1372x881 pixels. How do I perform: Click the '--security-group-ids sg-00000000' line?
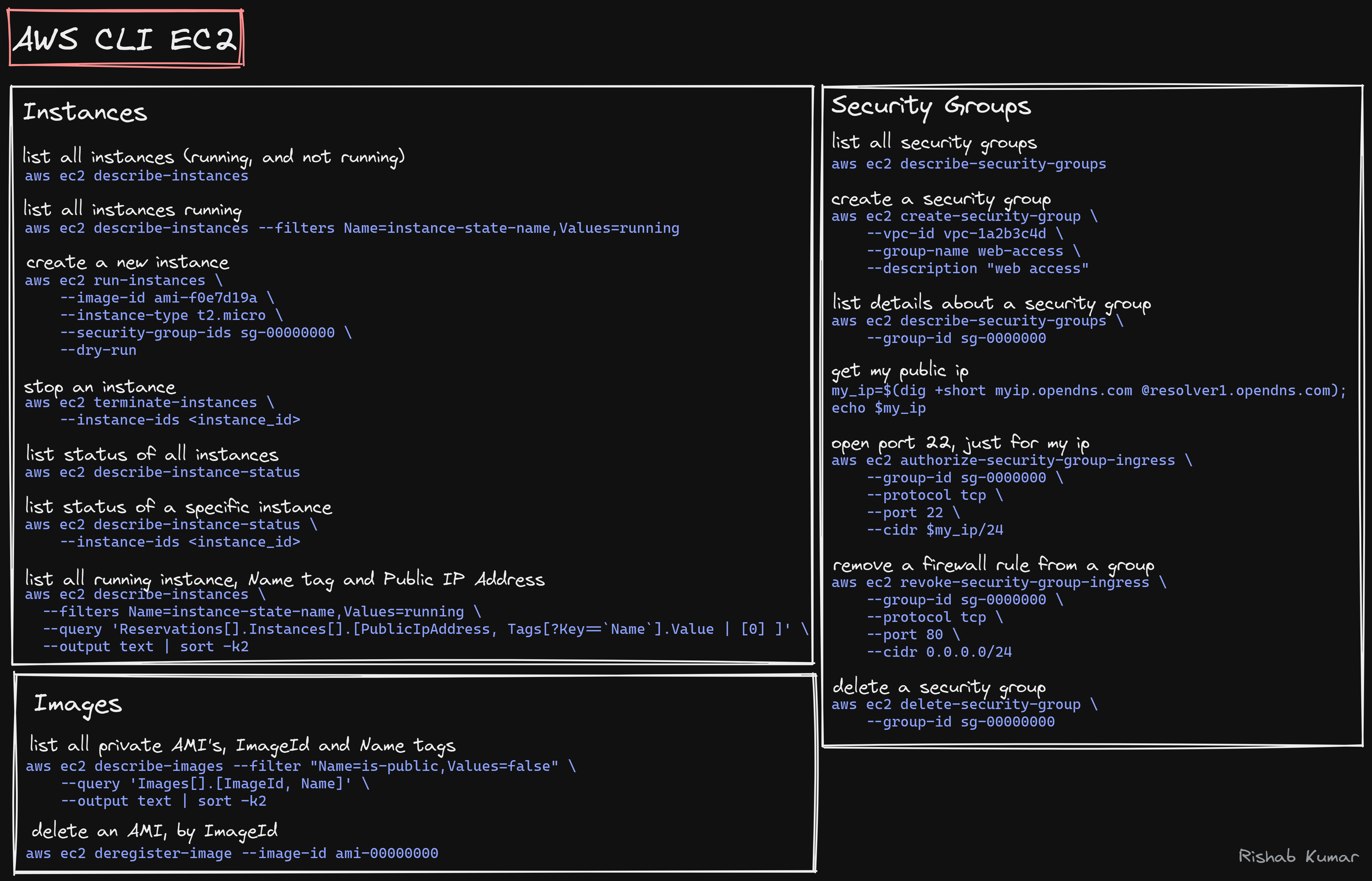pyautogui.click(x=206, y=333)
